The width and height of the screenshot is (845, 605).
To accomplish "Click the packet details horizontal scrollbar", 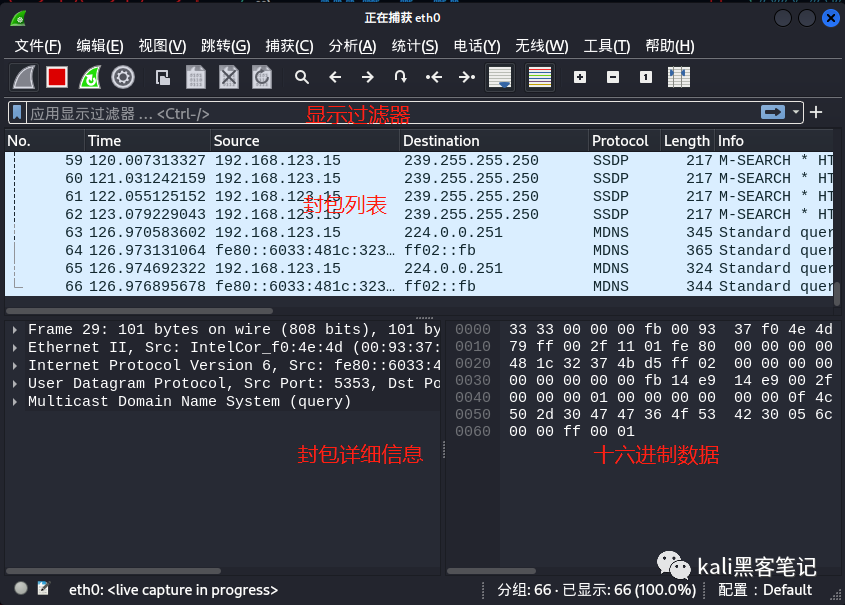I will pos(113,571).
